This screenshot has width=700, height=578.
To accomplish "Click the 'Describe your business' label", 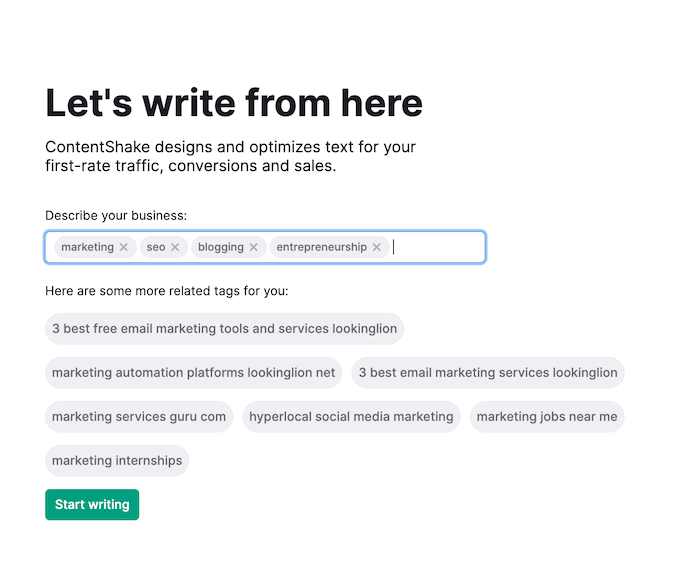I will 116,215.
